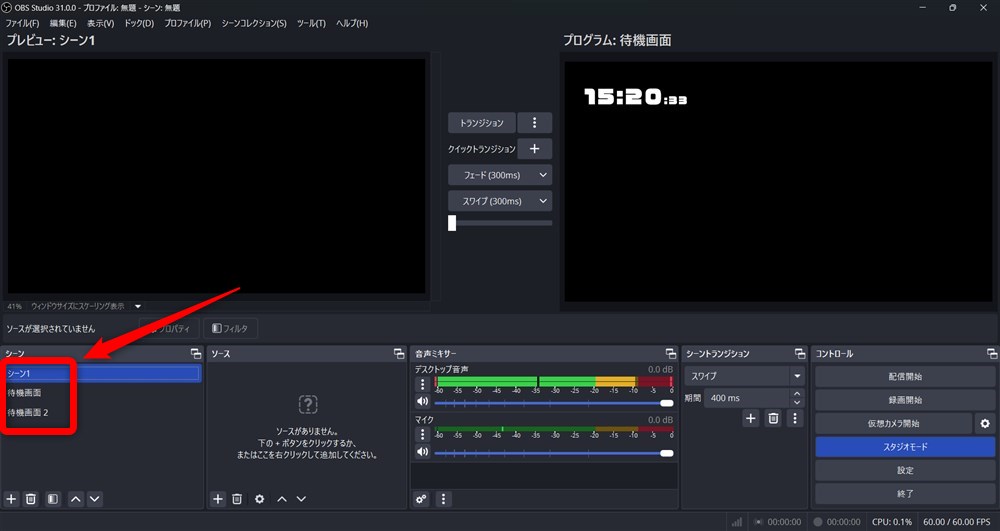The width and height of the screenshot is (1000, 531).
Task: Add a scene transition with the plus icon
Action: pos(751,418)
